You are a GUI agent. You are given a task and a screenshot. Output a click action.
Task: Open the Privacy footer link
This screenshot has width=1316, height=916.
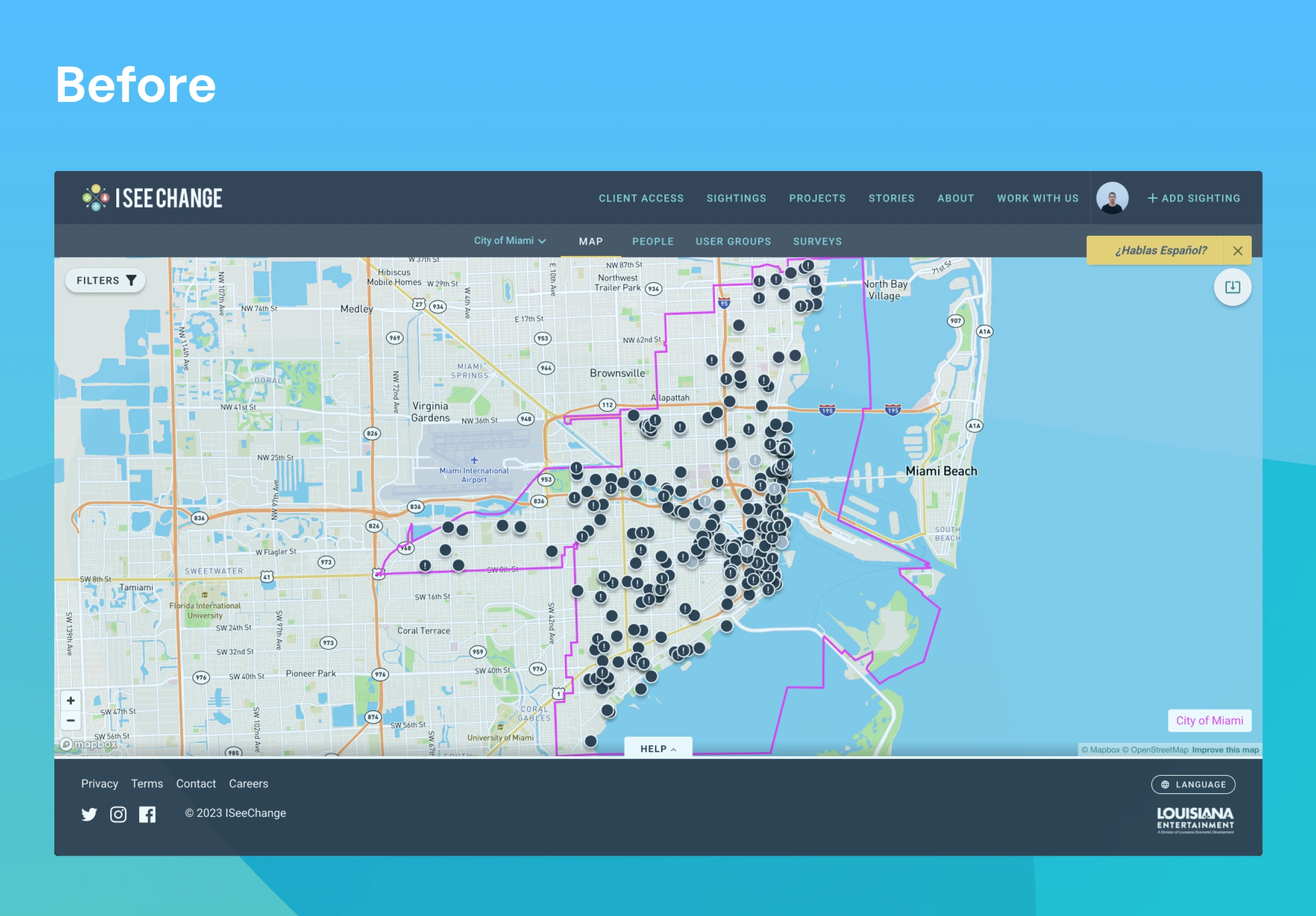coord(99,783)
